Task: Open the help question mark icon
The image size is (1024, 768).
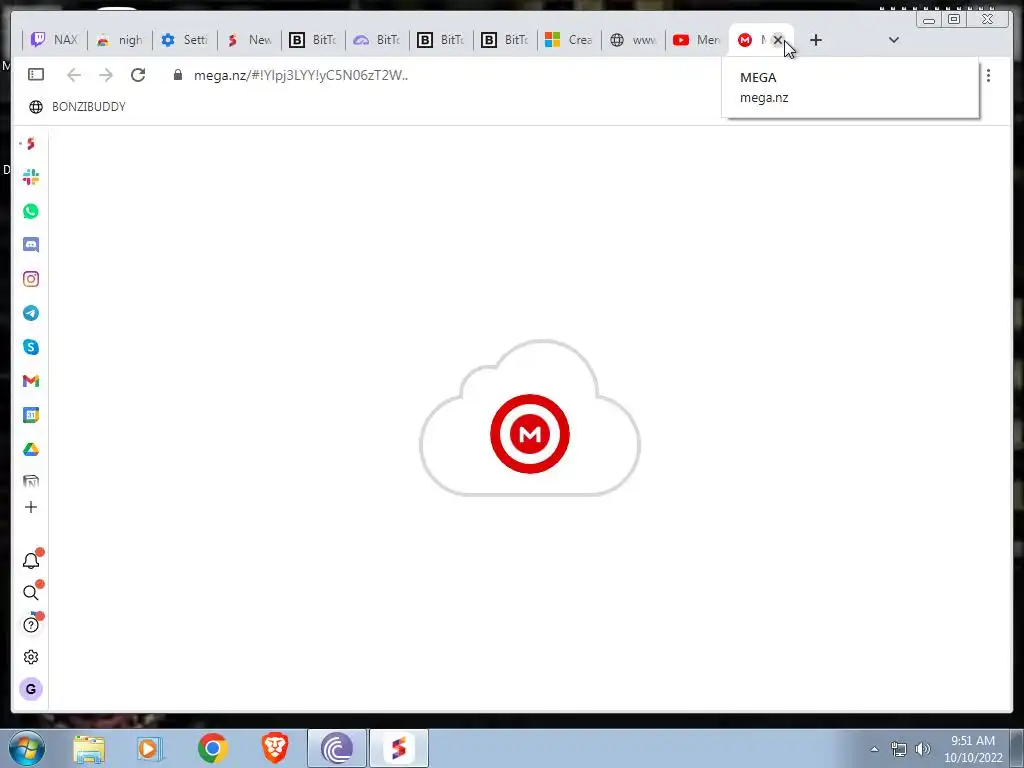Action: [x=31, y=625]
